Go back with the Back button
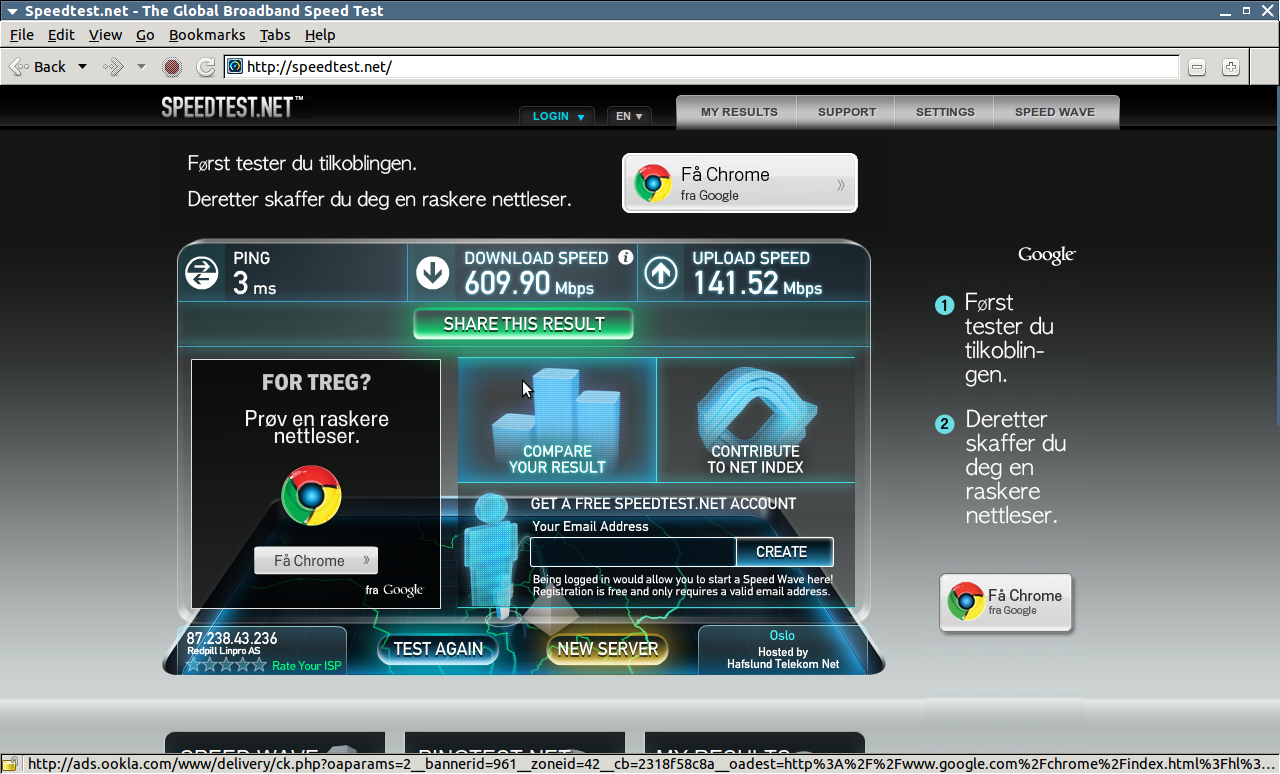 point(39,67)
